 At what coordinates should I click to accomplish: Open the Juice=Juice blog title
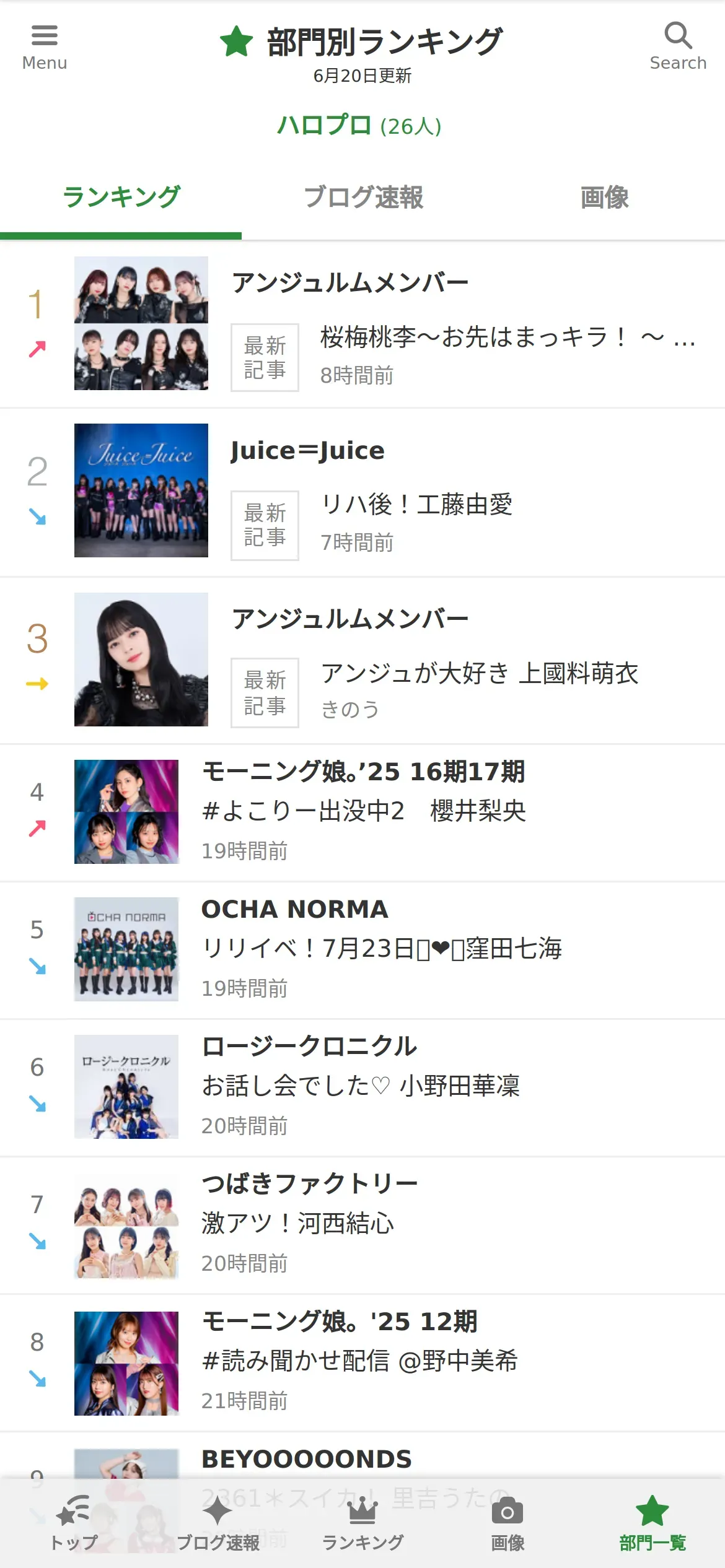click(307, 451)
